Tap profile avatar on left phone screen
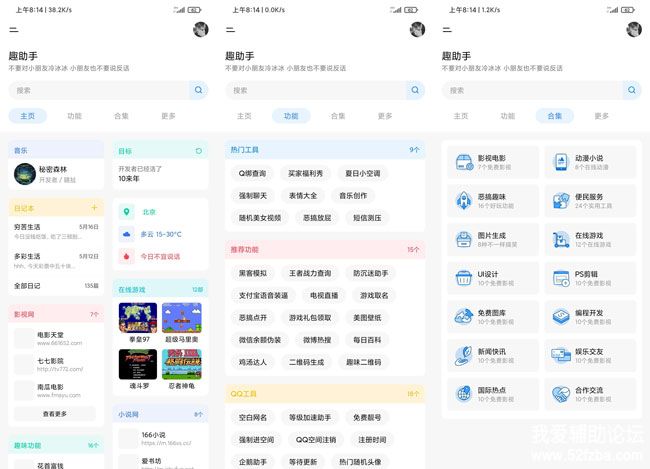This screenshot has height=469, width=650. tap(201, 29)
